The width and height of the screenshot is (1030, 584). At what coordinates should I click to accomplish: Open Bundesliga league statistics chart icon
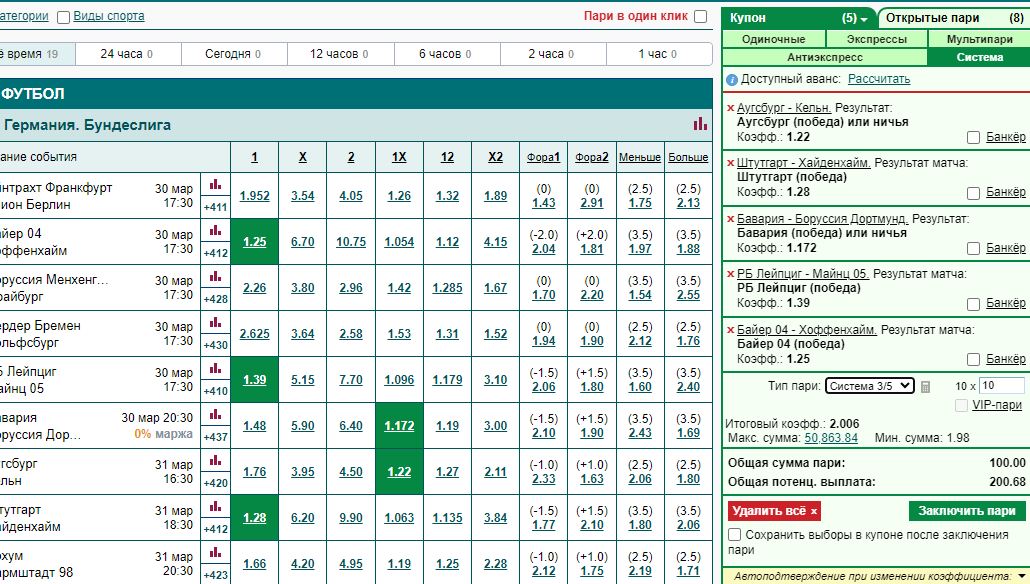coord(700,124)
